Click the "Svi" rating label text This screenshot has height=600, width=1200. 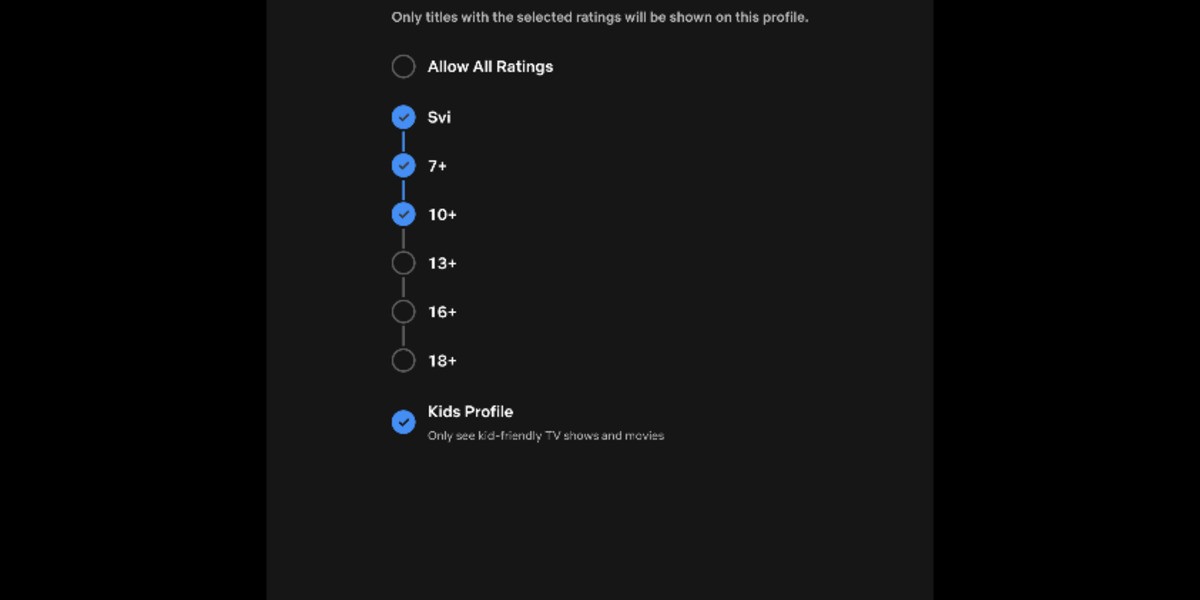pyautogui.click(x=439, y=118)
